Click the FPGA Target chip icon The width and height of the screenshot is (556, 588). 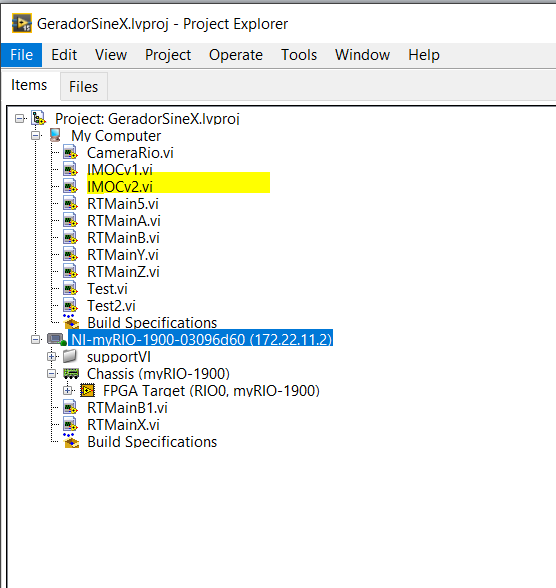(87, 391)
